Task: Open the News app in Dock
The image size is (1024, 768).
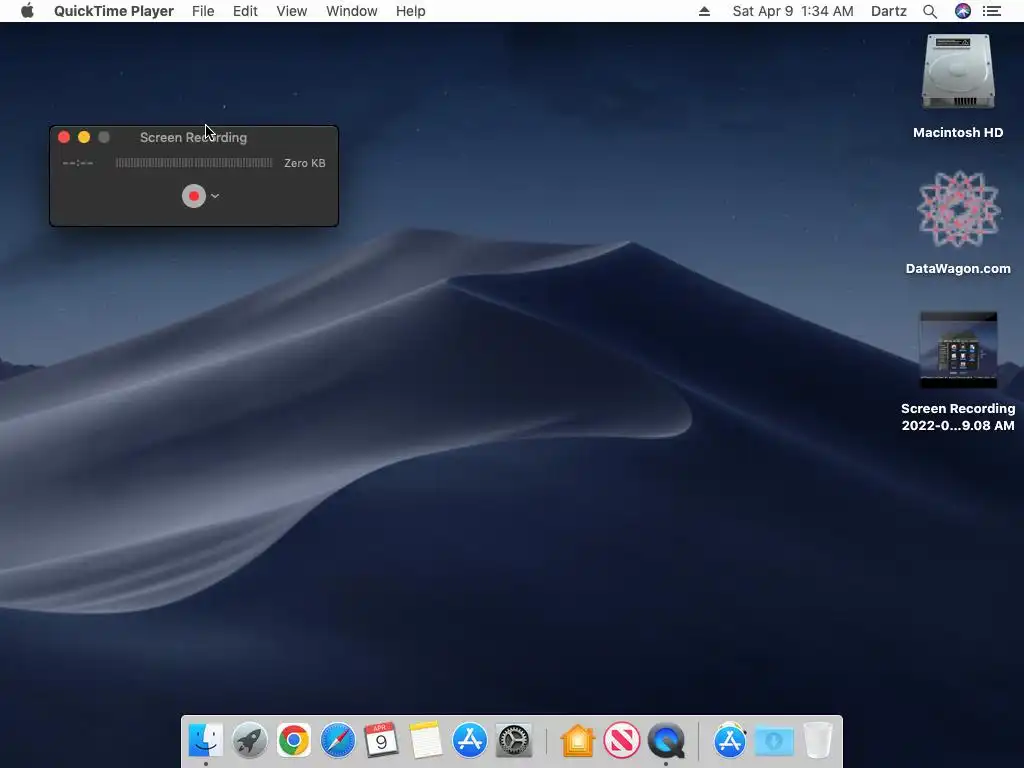Action: point(622,741)
